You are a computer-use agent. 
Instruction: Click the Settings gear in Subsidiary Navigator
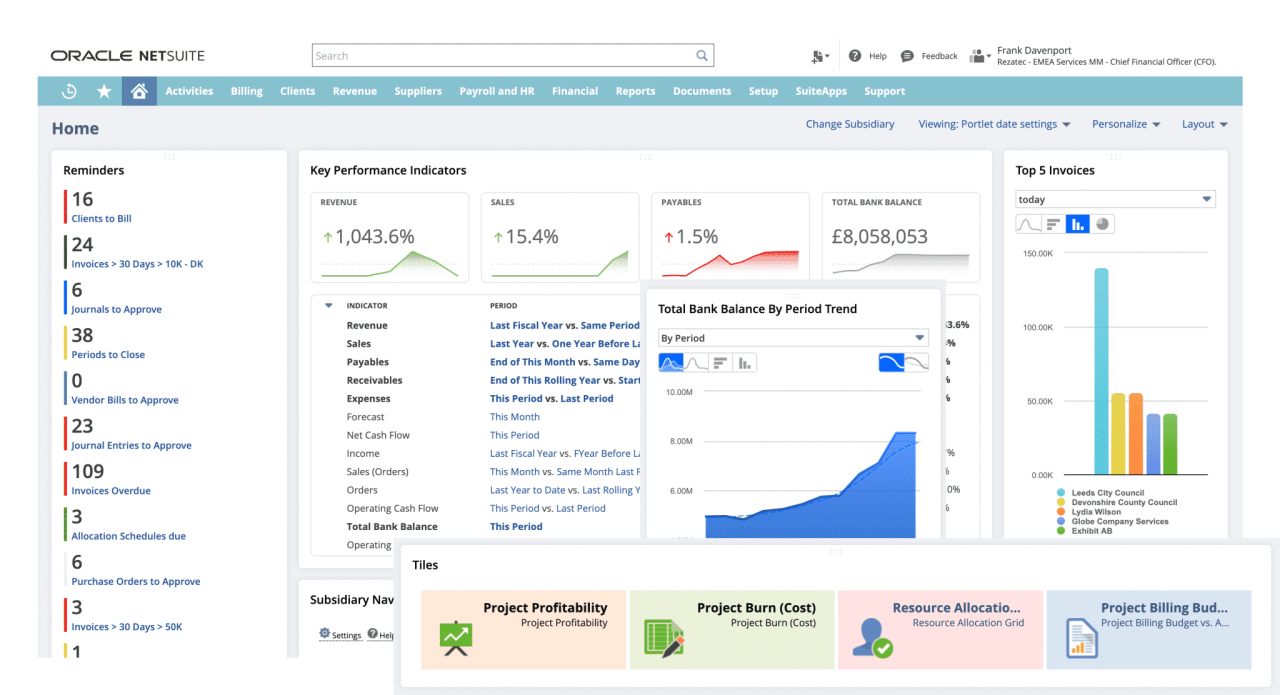(x=325, y=634)
